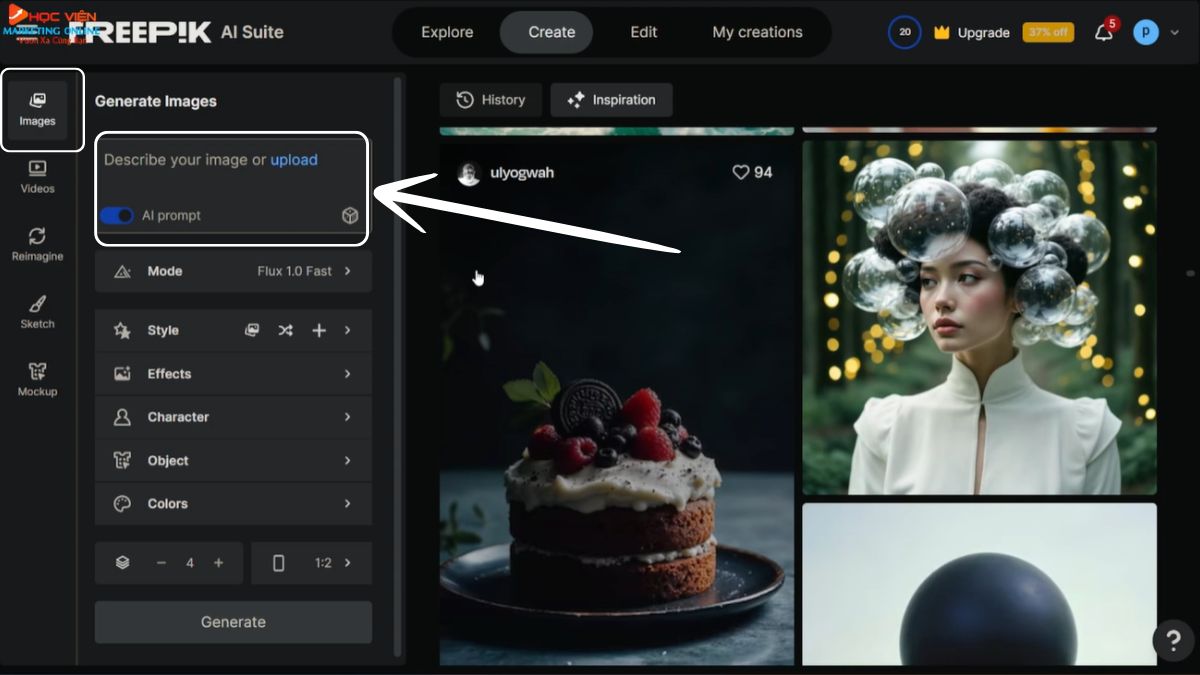Open the 1:2 aspect ratio selector
The height and width of the screenshot is (675, 1200).
click(x=311, y=563)
